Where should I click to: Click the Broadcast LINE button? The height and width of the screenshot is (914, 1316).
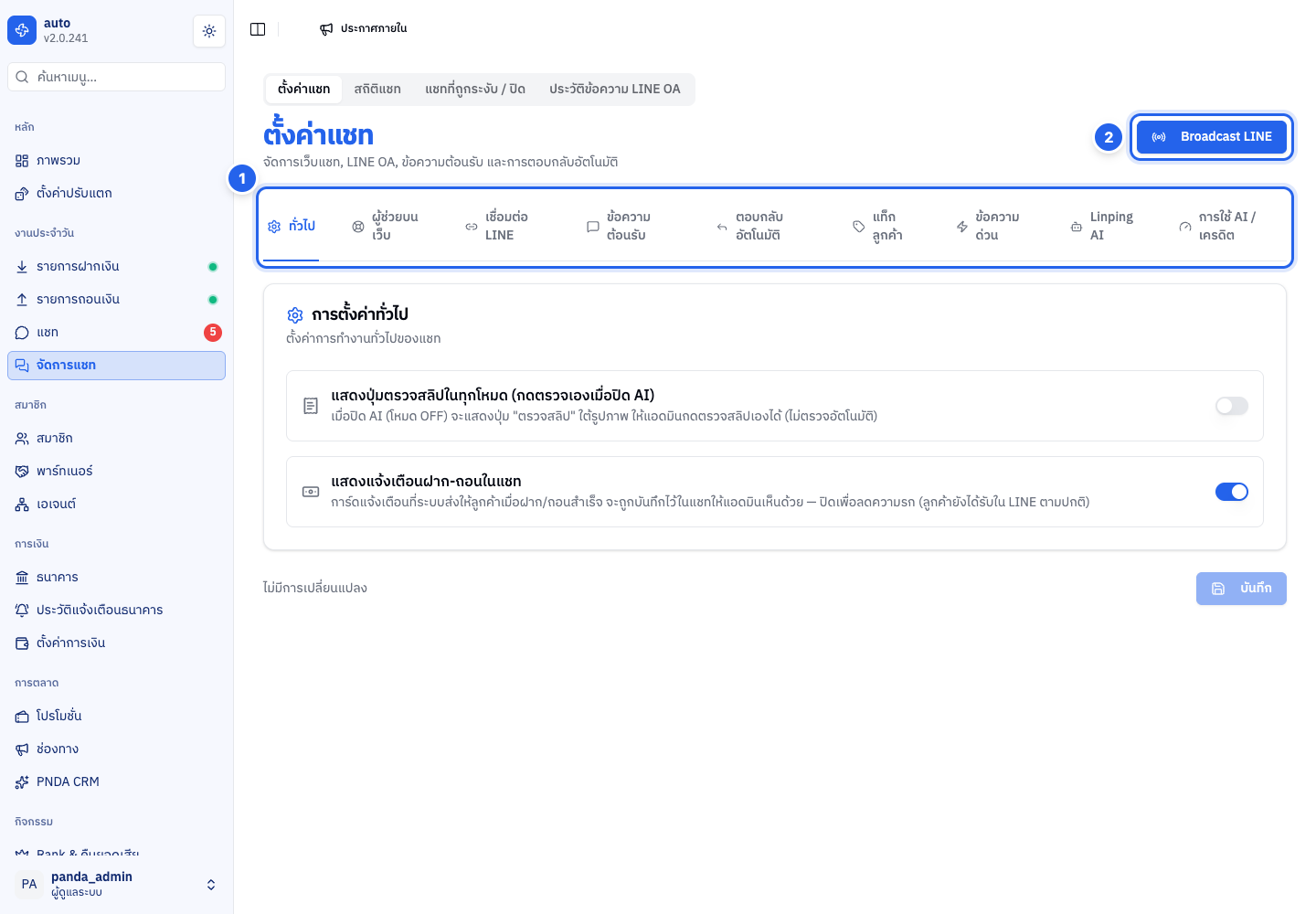(x=1212, y=137)
